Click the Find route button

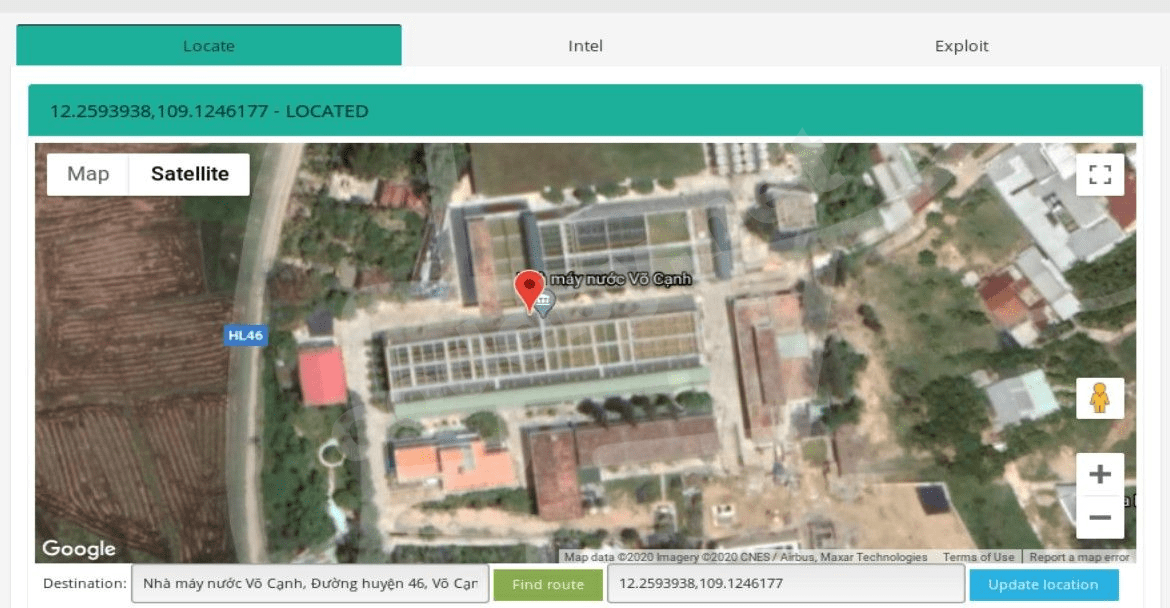pos(548,585)
